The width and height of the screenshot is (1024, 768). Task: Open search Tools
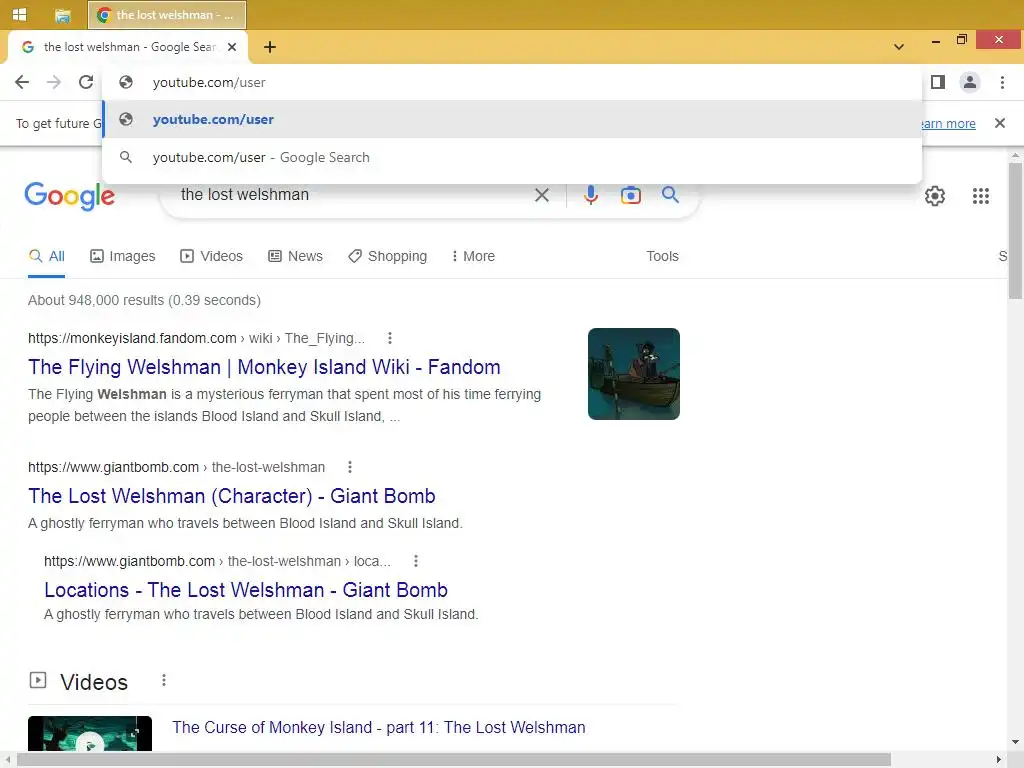[x=662, y=256]
